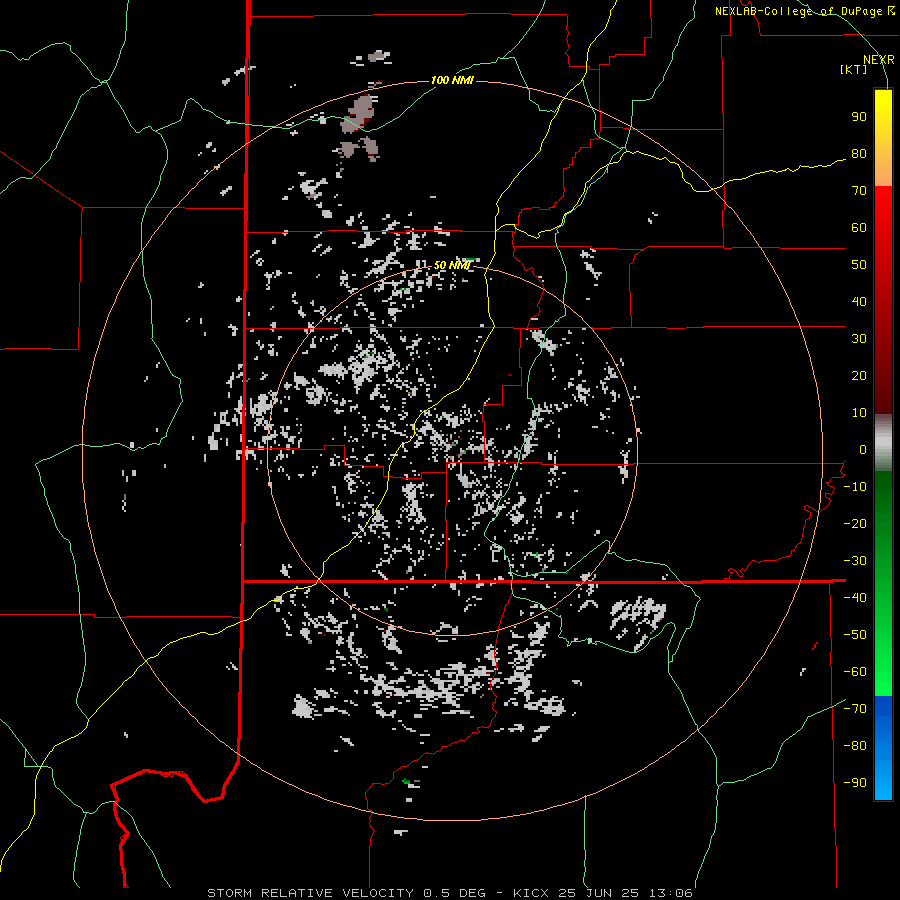Viewport: 900px width, 900px height.
Task: Click the -20 value on color scale
Action: point(855,524)
